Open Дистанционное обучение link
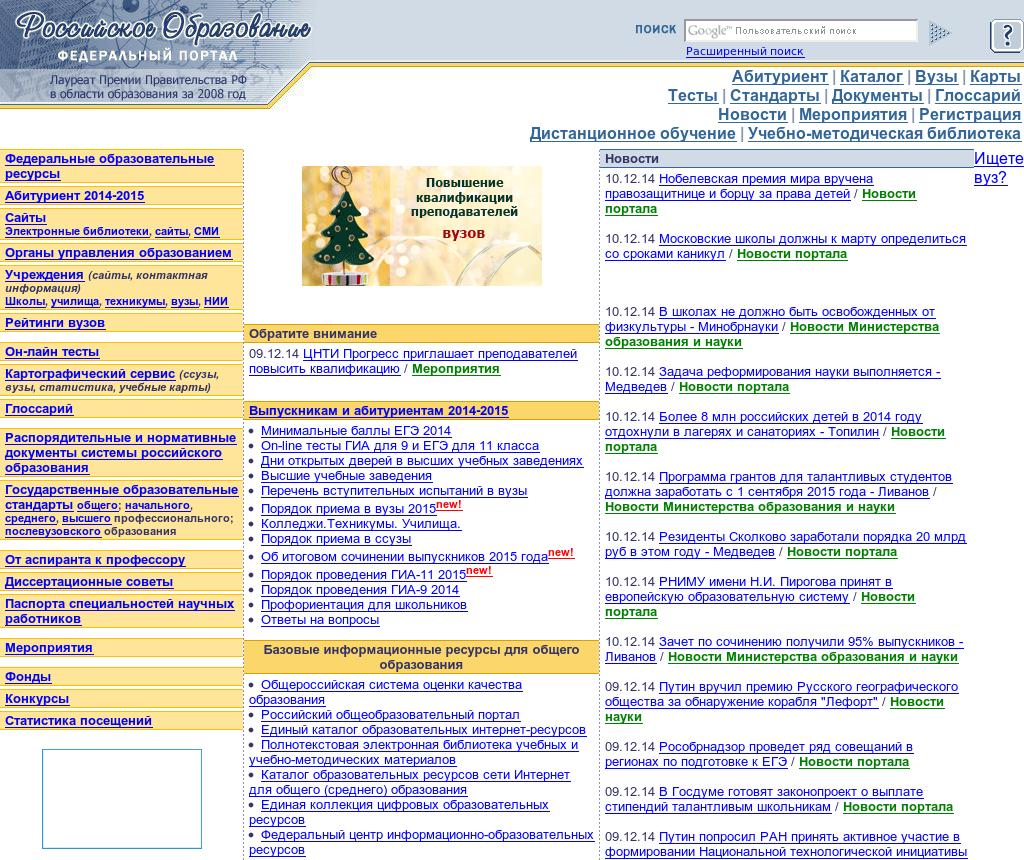This screenshot has width=1024, height=860. coord(632,133)
